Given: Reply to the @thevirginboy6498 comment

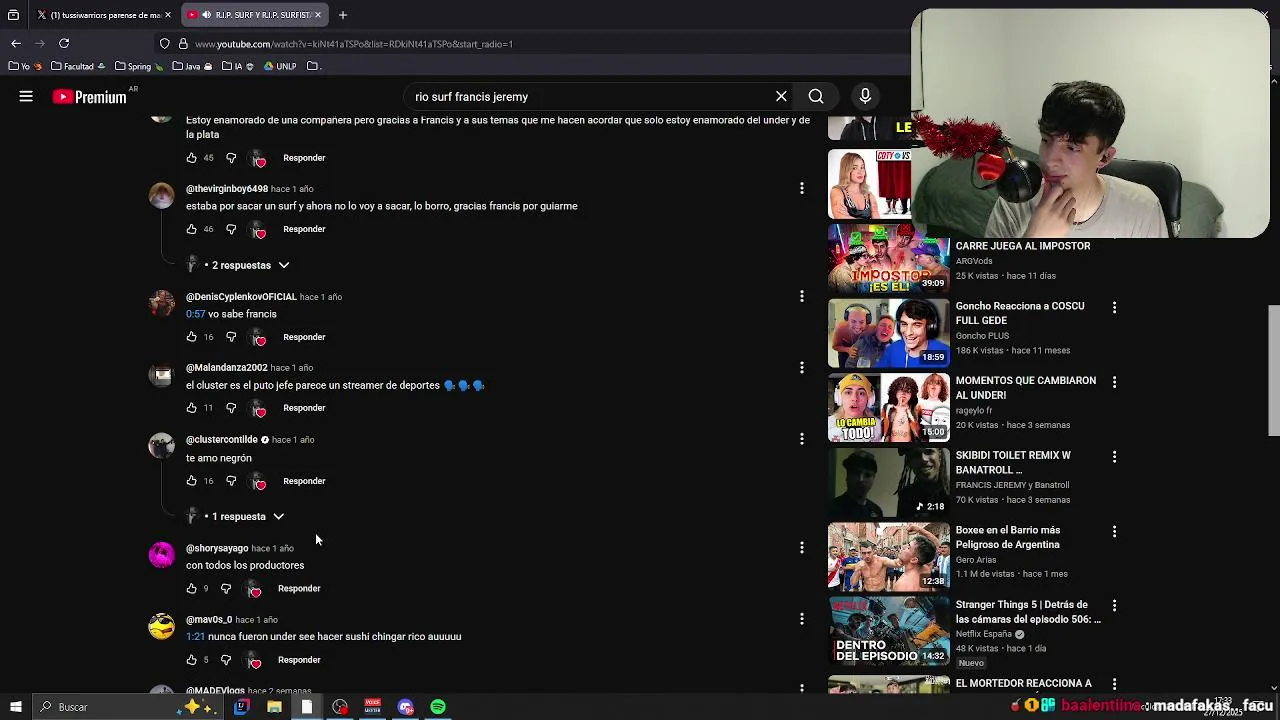Looking at the screenshot, I should tap(304, 229).
